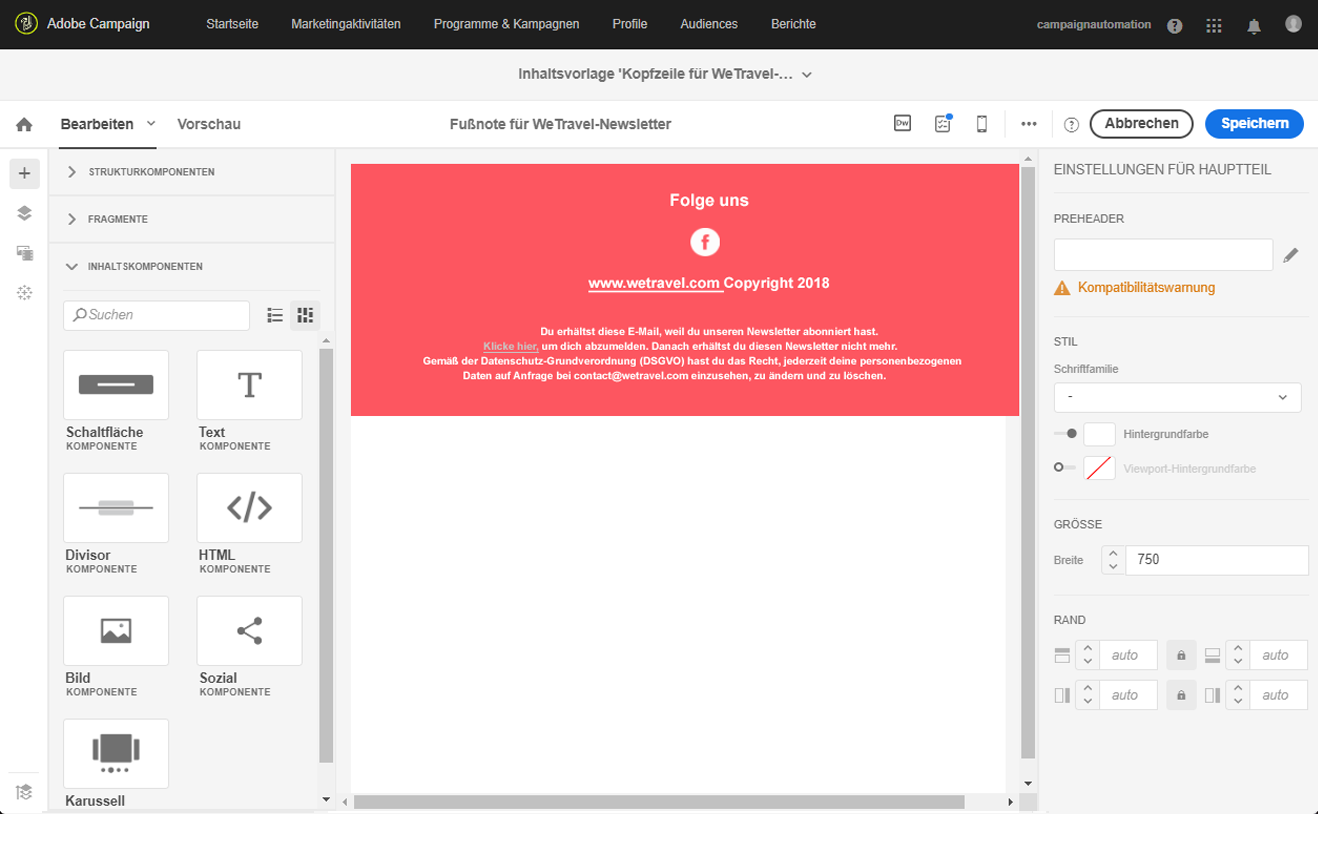1318x849 pixels.
Task: Show notifications via the bell icon
Action: [x=1254, y=25]
